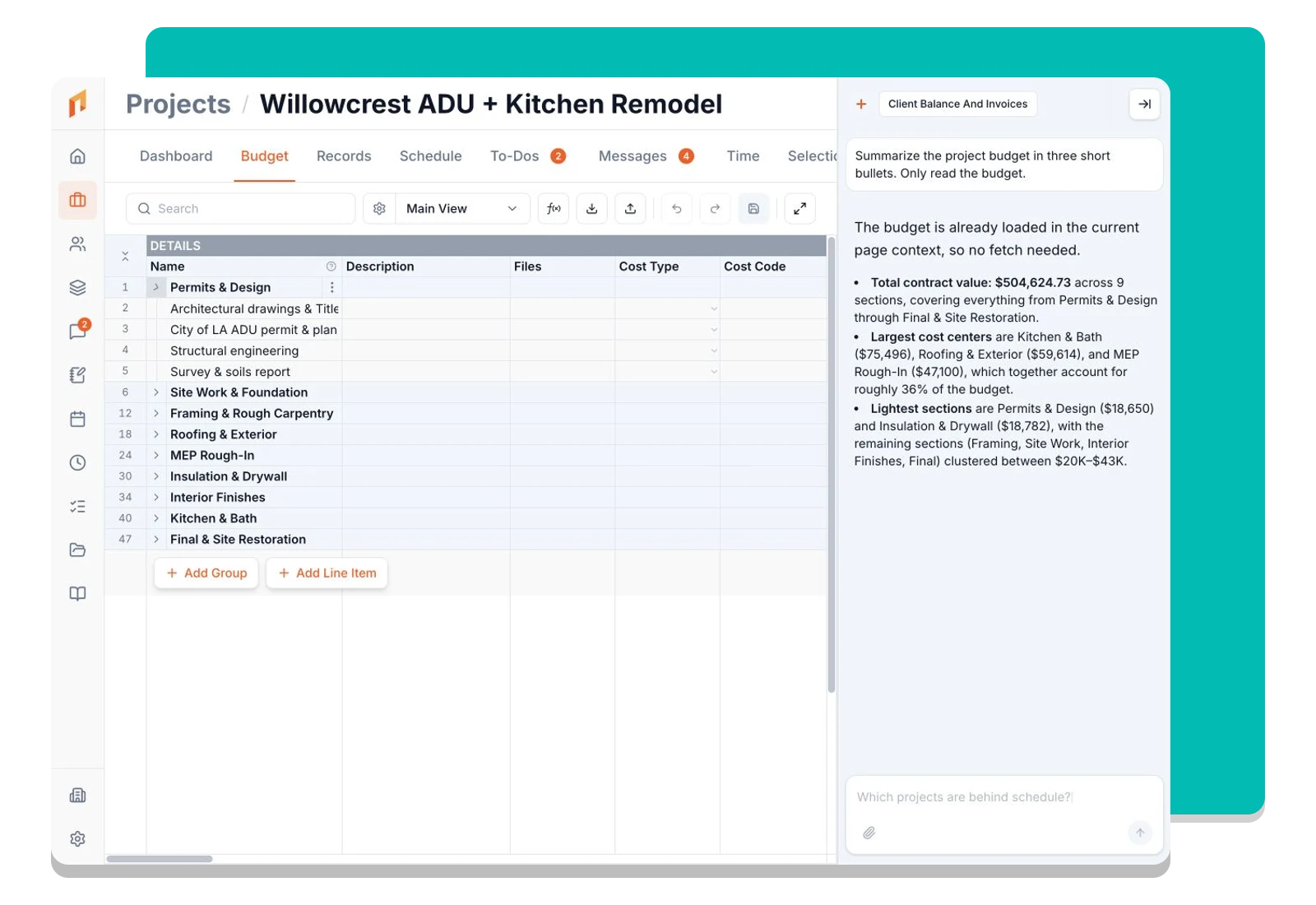Open Cost Type dropdown for Structural engineering
This screenshot has width=1316, height=905.
(713, 350)
